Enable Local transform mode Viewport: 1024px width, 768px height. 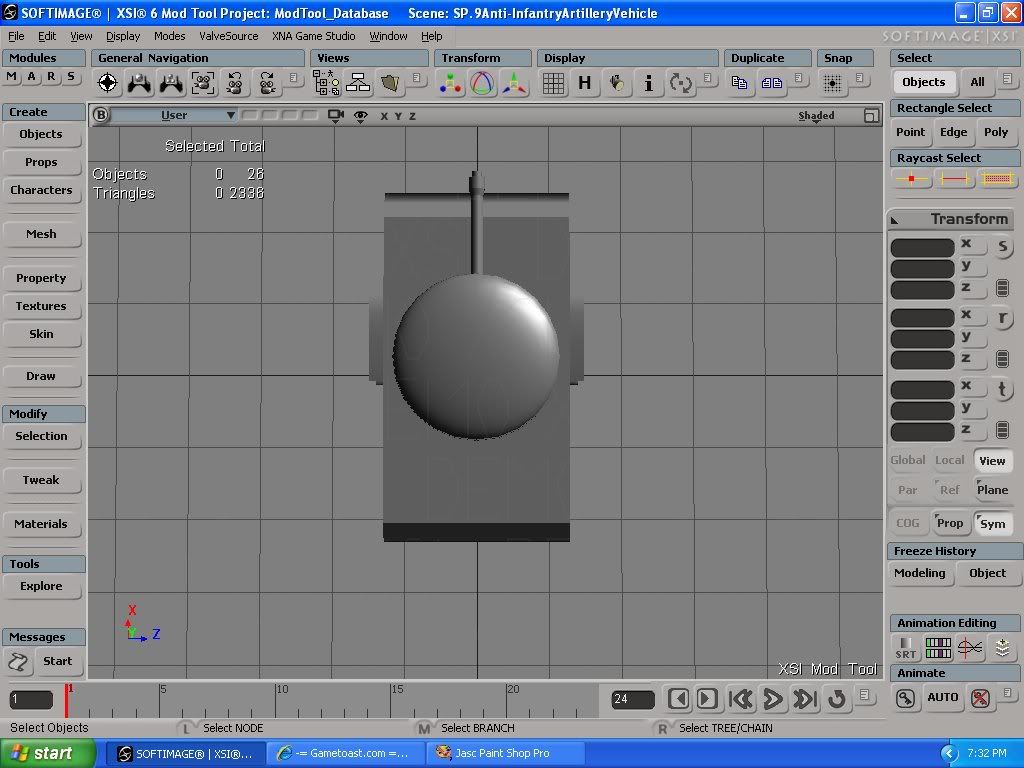[x=950, y=460]
